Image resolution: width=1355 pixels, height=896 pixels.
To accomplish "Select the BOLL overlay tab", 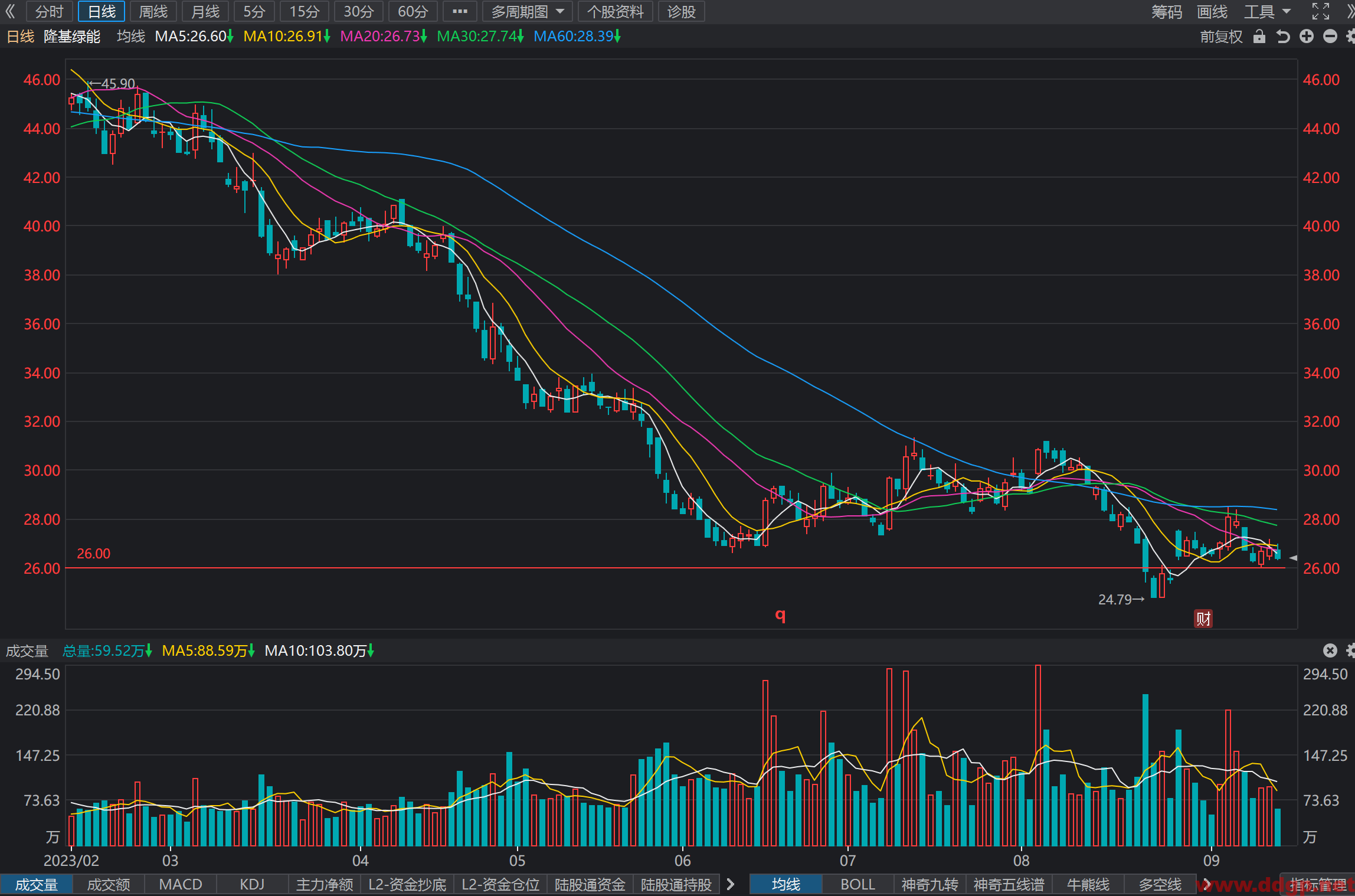I will pos(857,884).
